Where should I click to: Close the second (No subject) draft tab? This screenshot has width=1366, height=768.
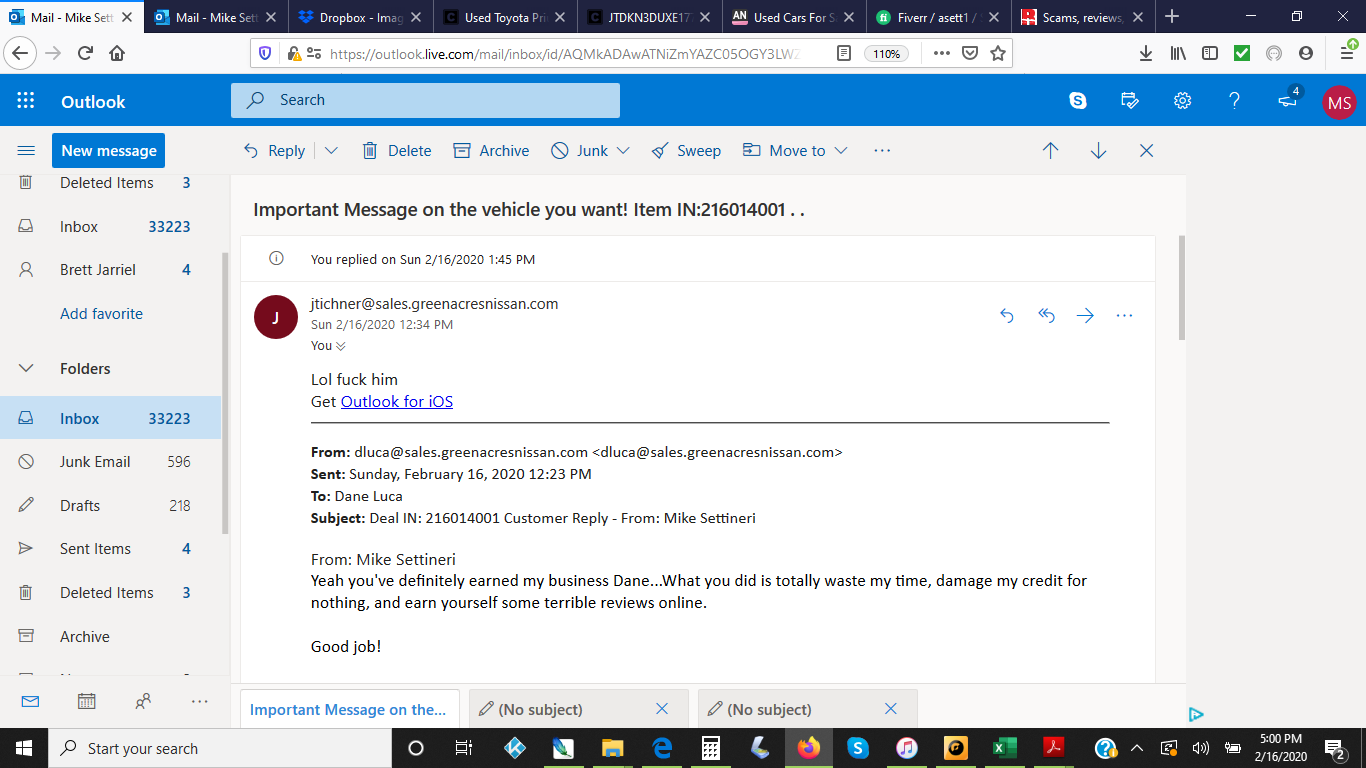pos(891,709)
